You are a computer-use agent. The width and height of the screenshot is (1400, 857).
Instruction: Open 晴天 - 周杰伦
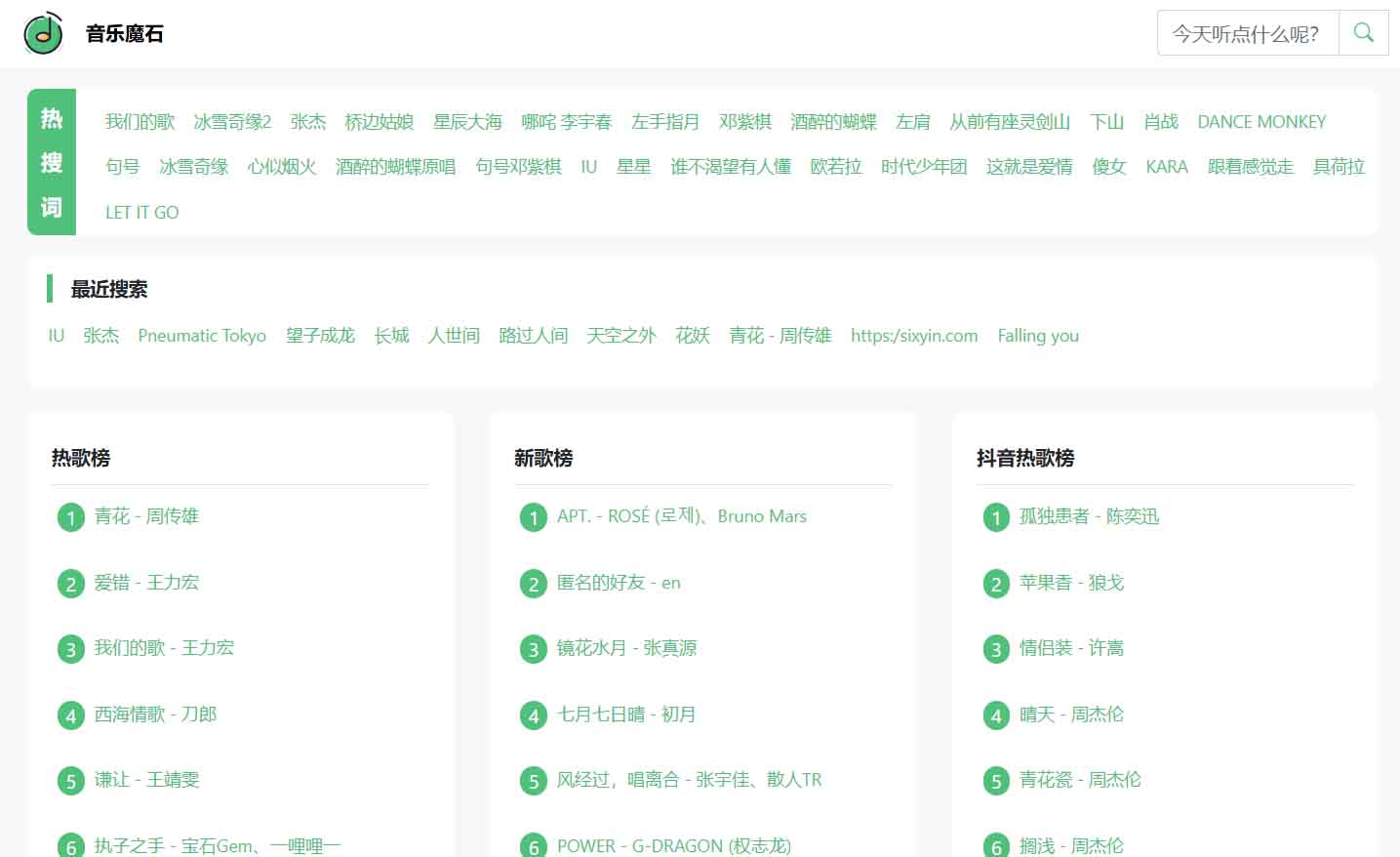(1071, 714)
